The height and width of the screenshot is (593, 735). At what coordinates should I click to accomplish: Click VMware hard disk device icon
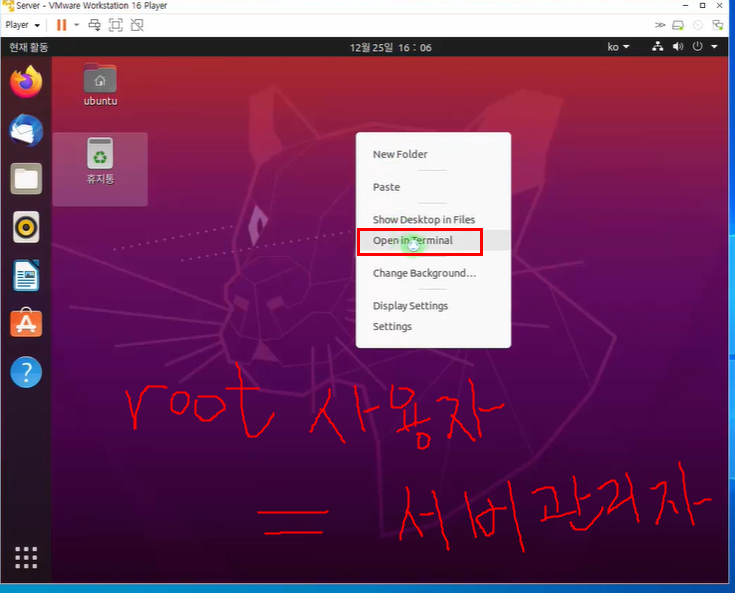pyautogui.click(x=678, y=25)
